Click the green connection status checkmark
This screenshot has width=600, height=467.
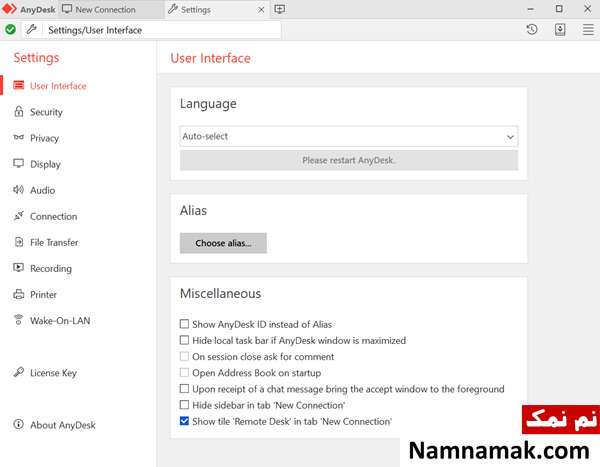(x=11, y=29)
